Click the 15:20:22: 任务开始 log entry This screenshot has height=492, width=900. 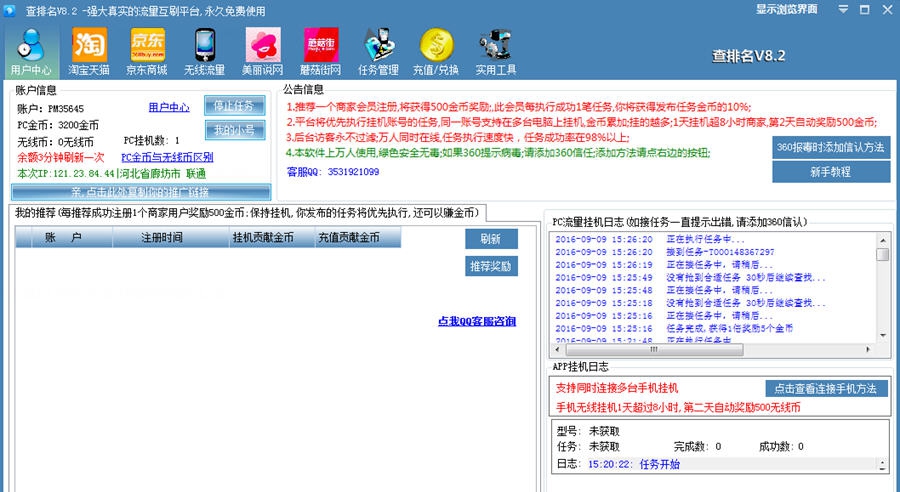click(634, 464)
